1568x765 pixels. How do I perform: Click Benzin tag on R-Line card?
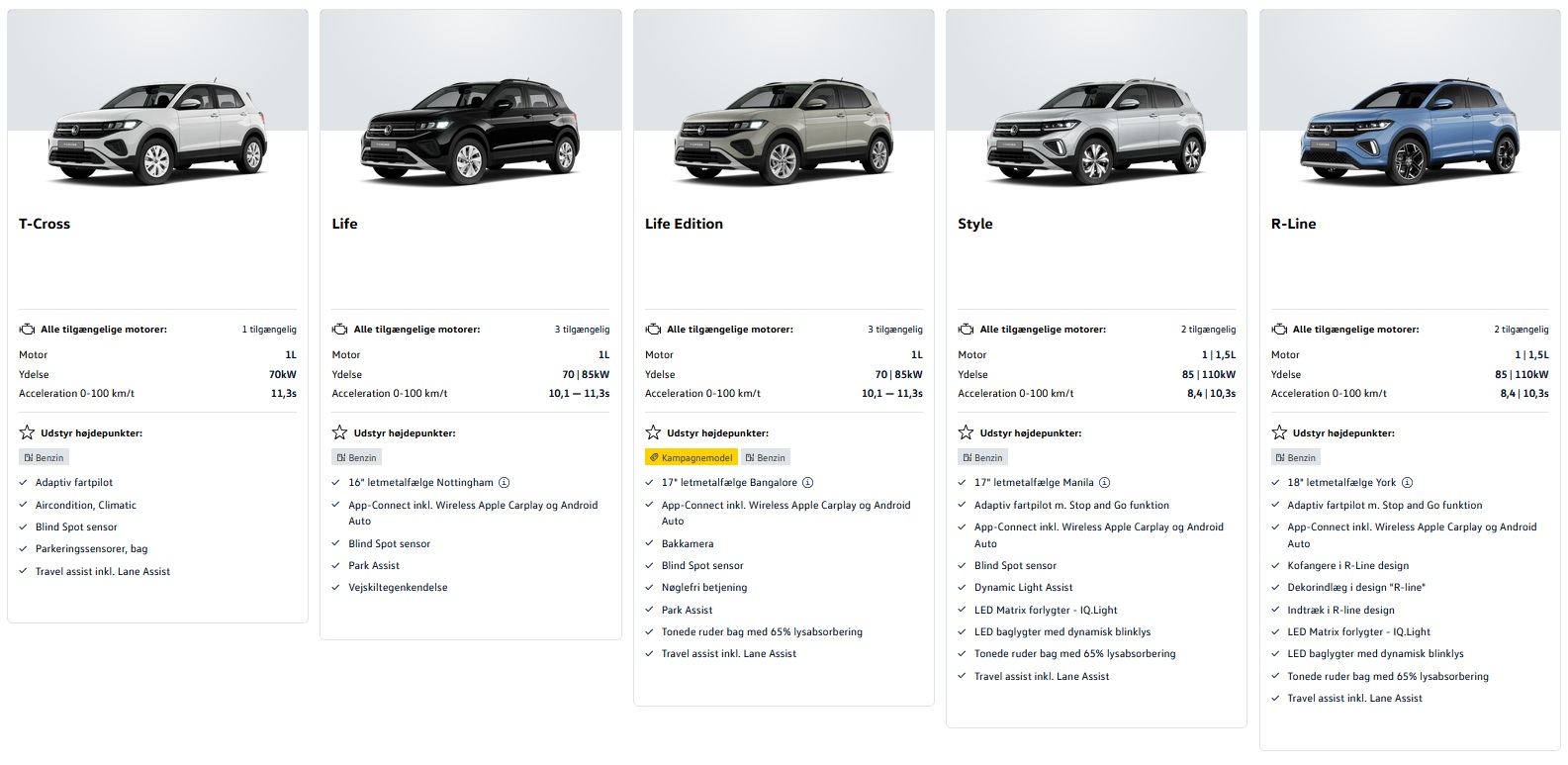[1295, 458]
